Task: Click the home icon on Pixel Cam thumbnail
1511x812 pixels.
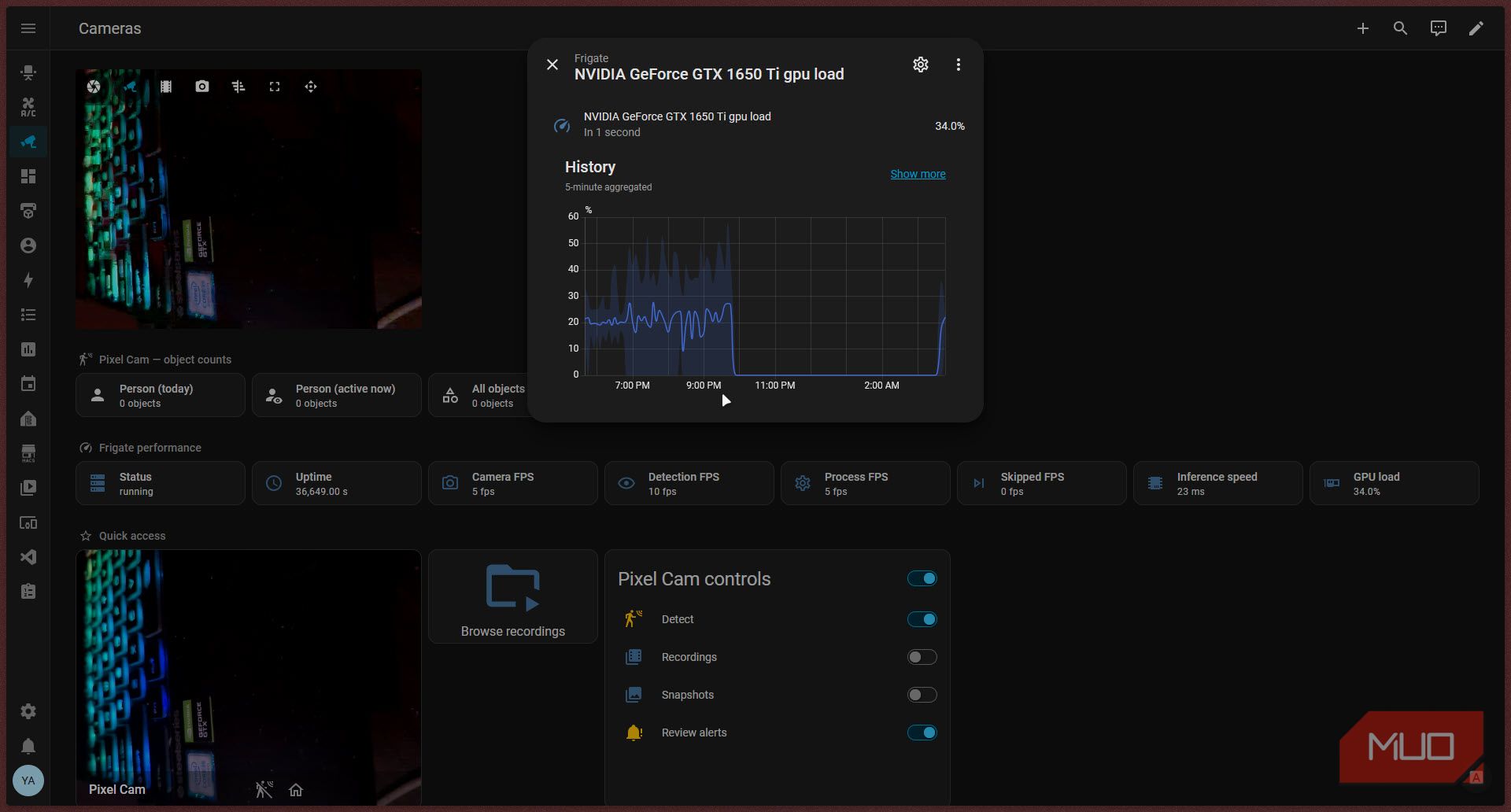Action: [x=296, y=790]
